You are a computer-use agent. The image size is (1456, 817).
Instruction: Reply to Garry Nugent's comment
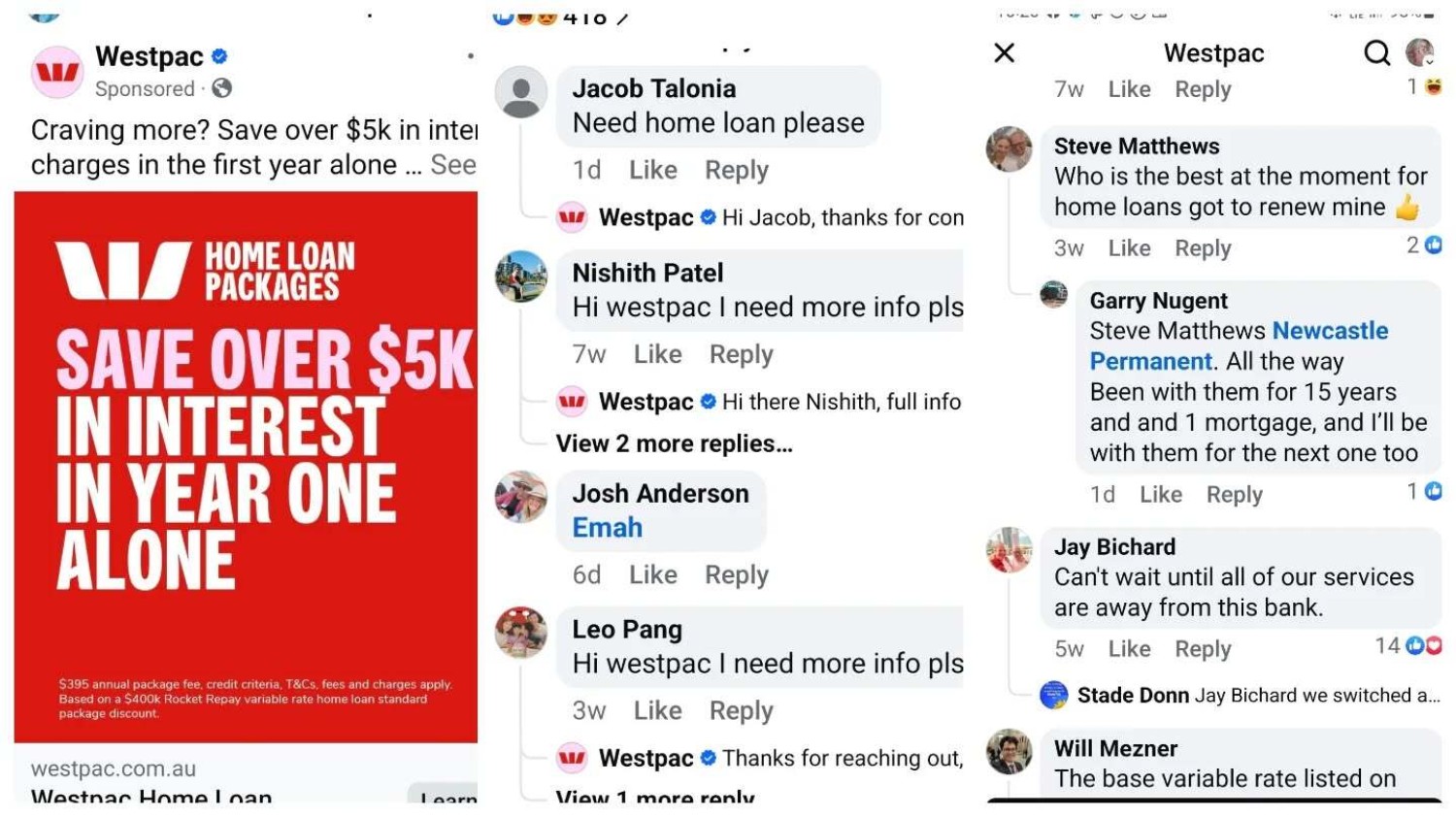click(x=1235, y=494)
